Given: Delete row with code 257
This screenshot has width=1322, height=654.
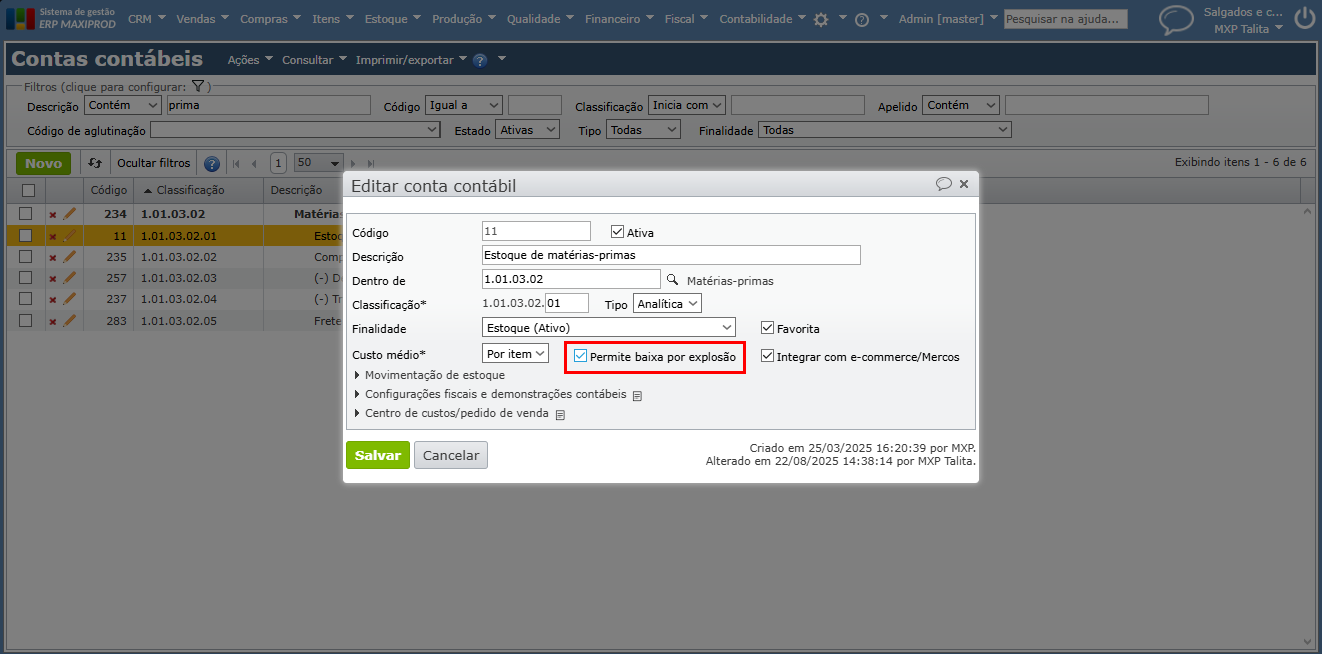Looking at the screenshot, I should (x=53, y=278).
